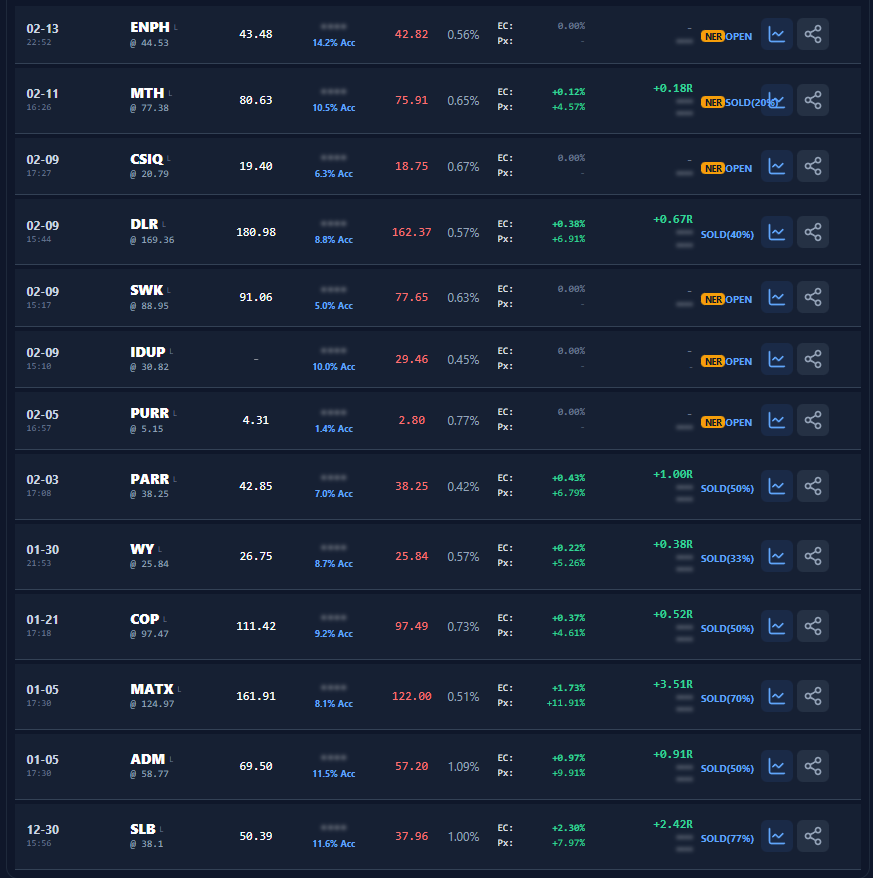Click the OPEN status on SWK row
The height and width of the screenshot is (878, 873).
739,300
